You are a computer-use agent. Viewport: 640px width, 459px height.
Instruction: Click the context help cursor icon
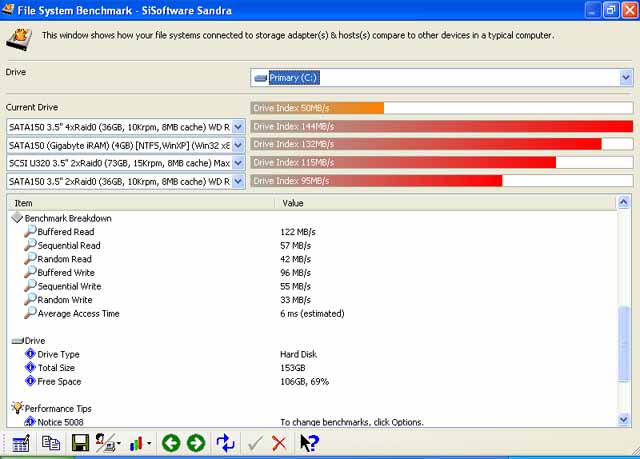(x=309, y=443)
